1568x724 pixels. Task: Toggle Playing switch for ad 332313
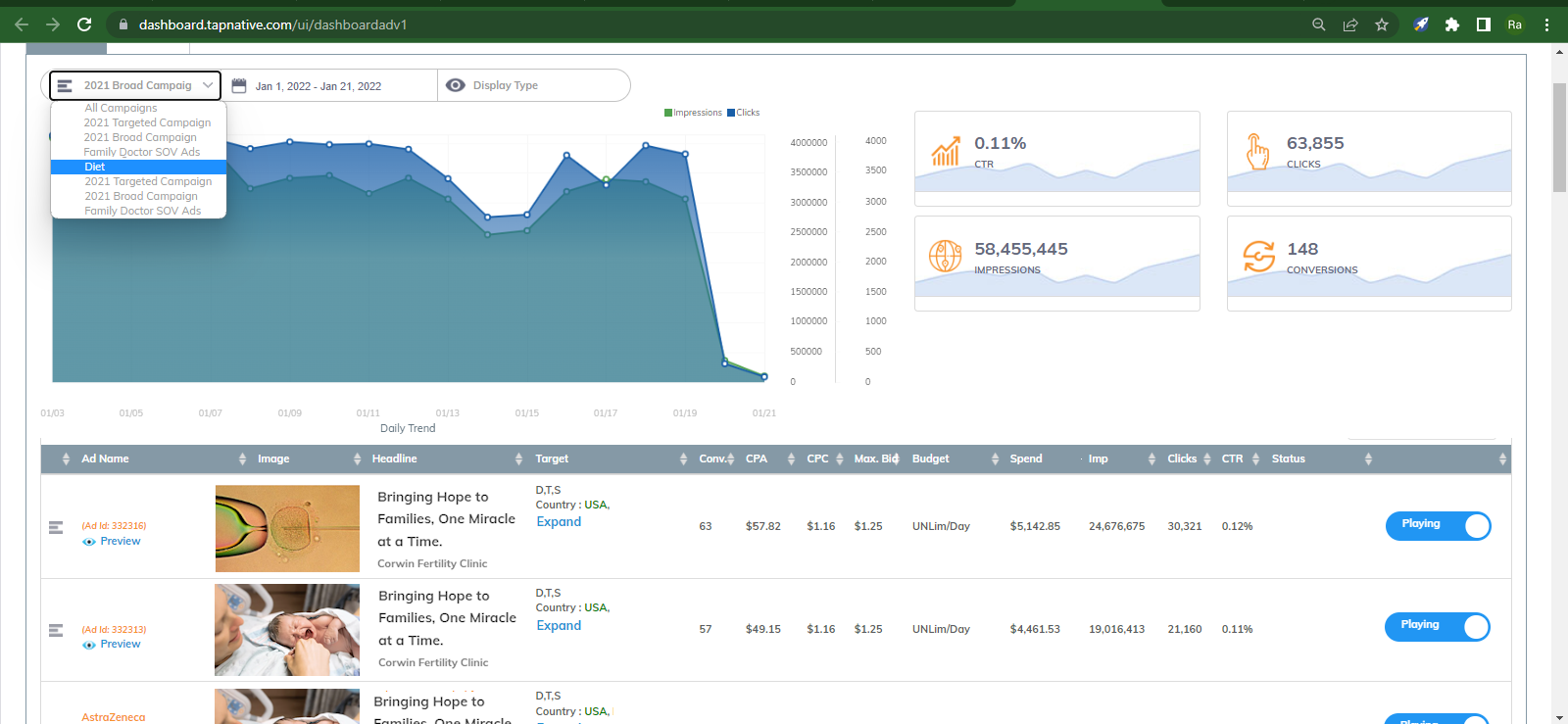pyautogui.click(x=1438, y=627)
